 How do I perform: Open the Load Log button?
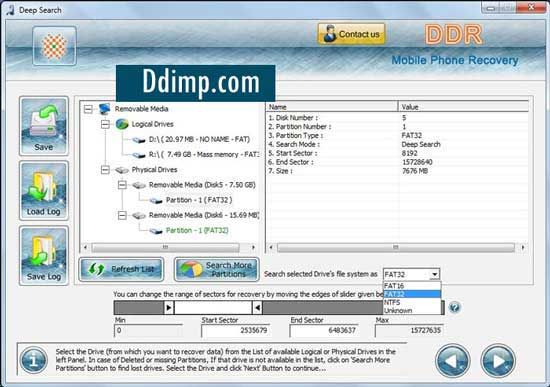[x=44, y=191]
